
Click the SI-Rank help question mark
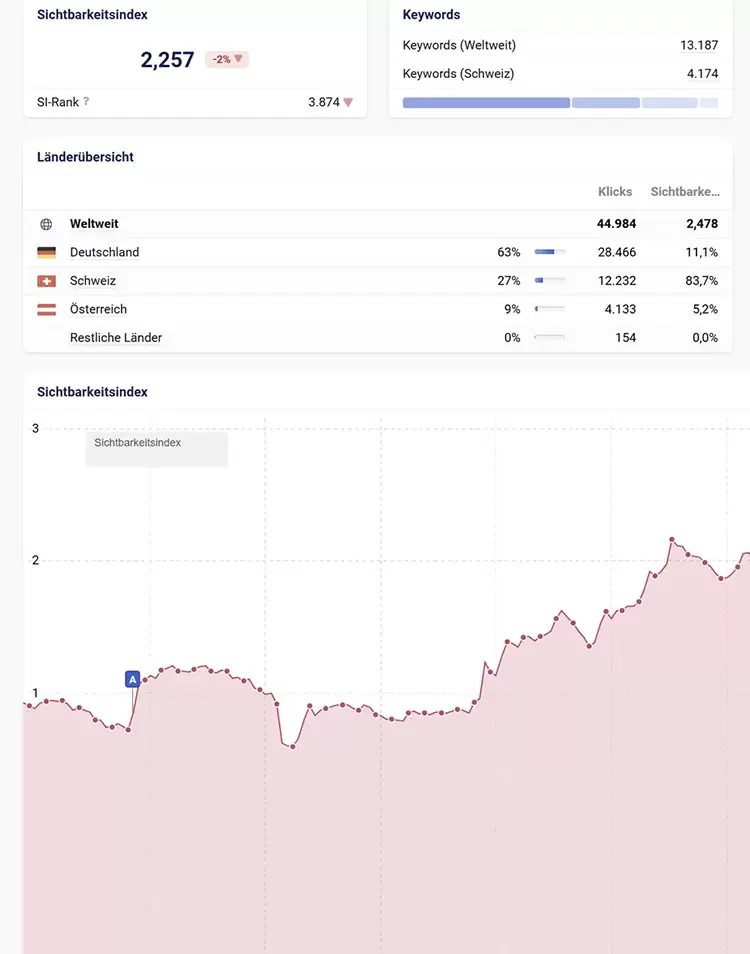coord(87,102)
